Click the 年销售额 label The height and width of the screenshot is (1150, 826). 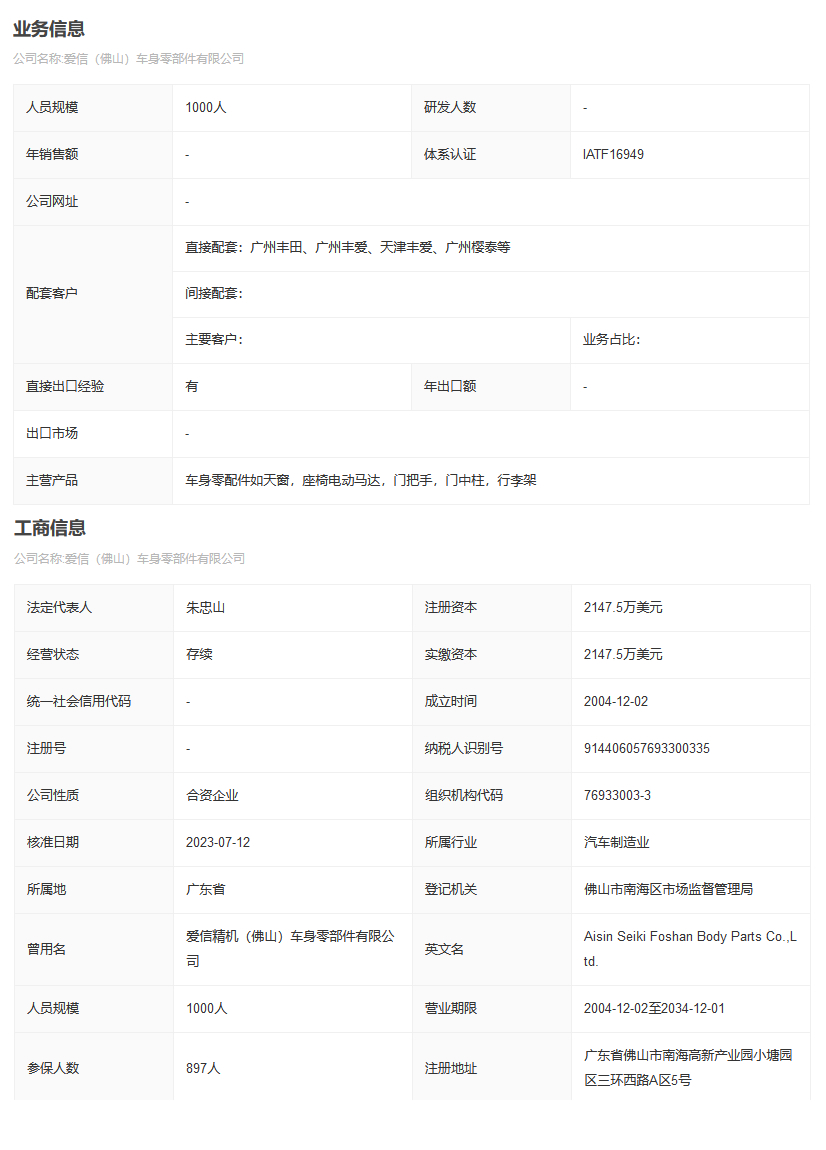point(51,154)
